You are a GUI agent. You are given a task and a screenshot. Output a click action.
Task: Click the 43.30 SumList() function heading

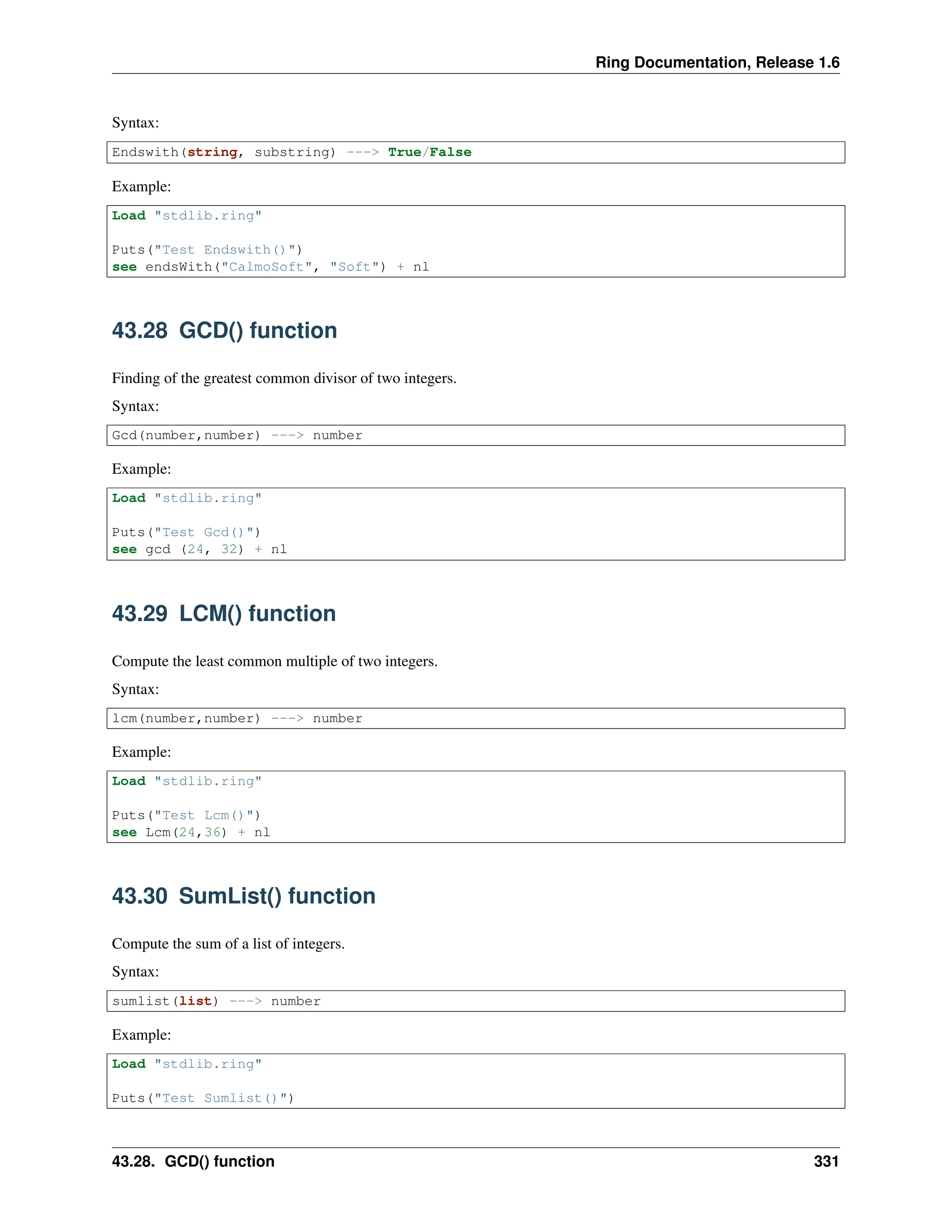coord(243,896)
